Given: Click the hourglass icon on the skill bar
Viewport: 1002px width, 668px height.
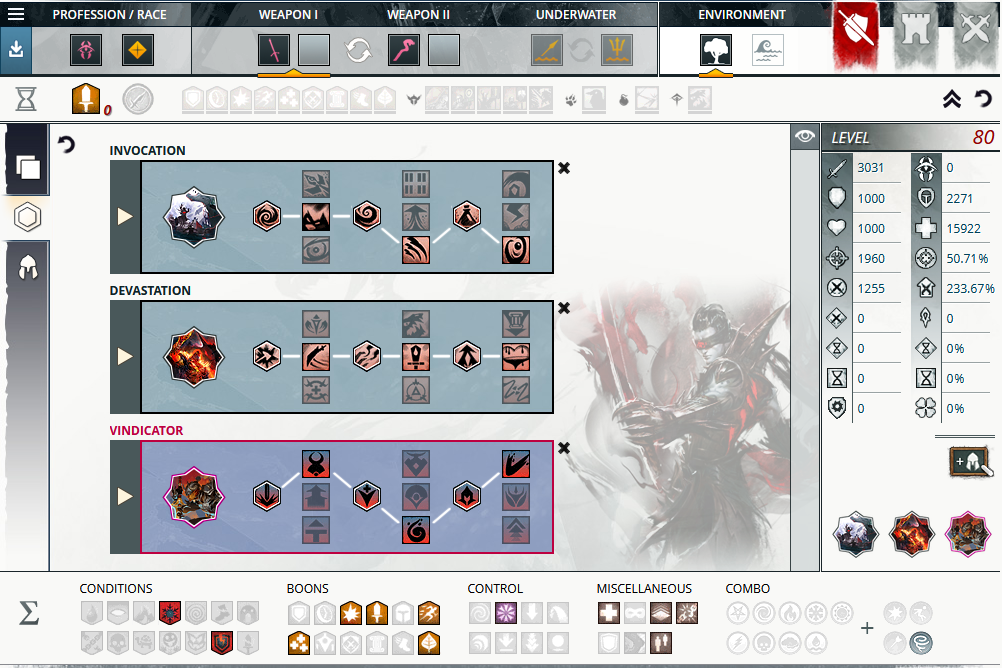Looking at the screenshot, I should 24,98.
